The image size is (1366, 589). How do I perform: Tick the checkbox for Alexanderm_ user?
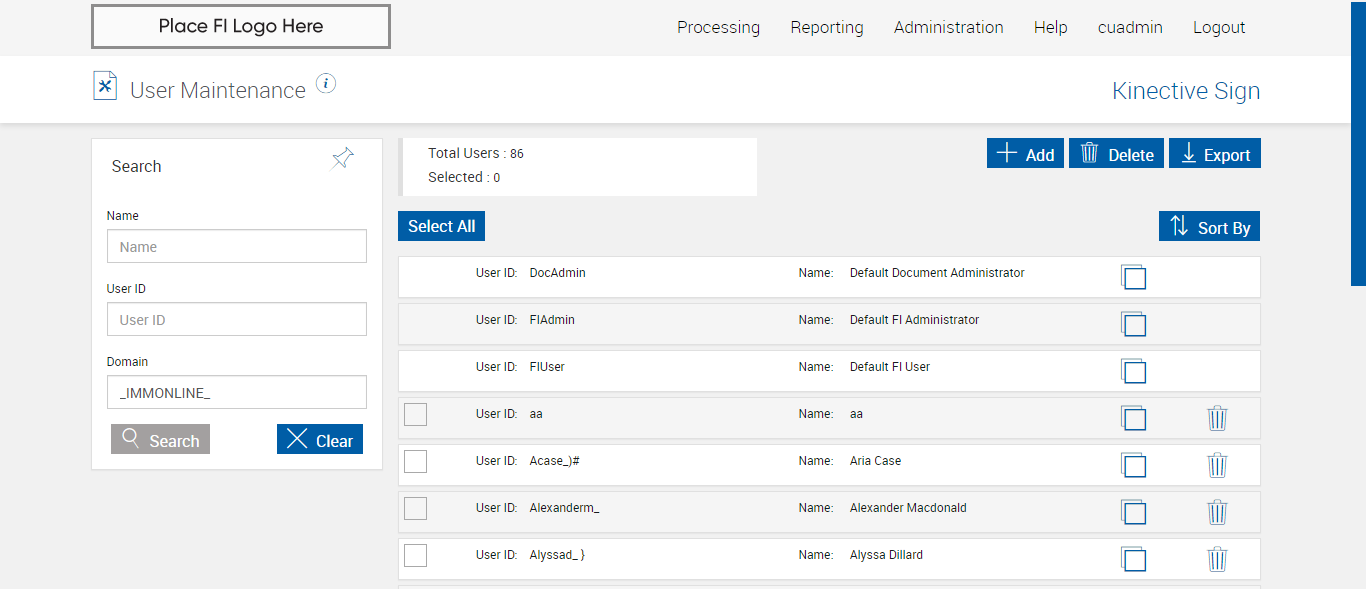point(415,508)
